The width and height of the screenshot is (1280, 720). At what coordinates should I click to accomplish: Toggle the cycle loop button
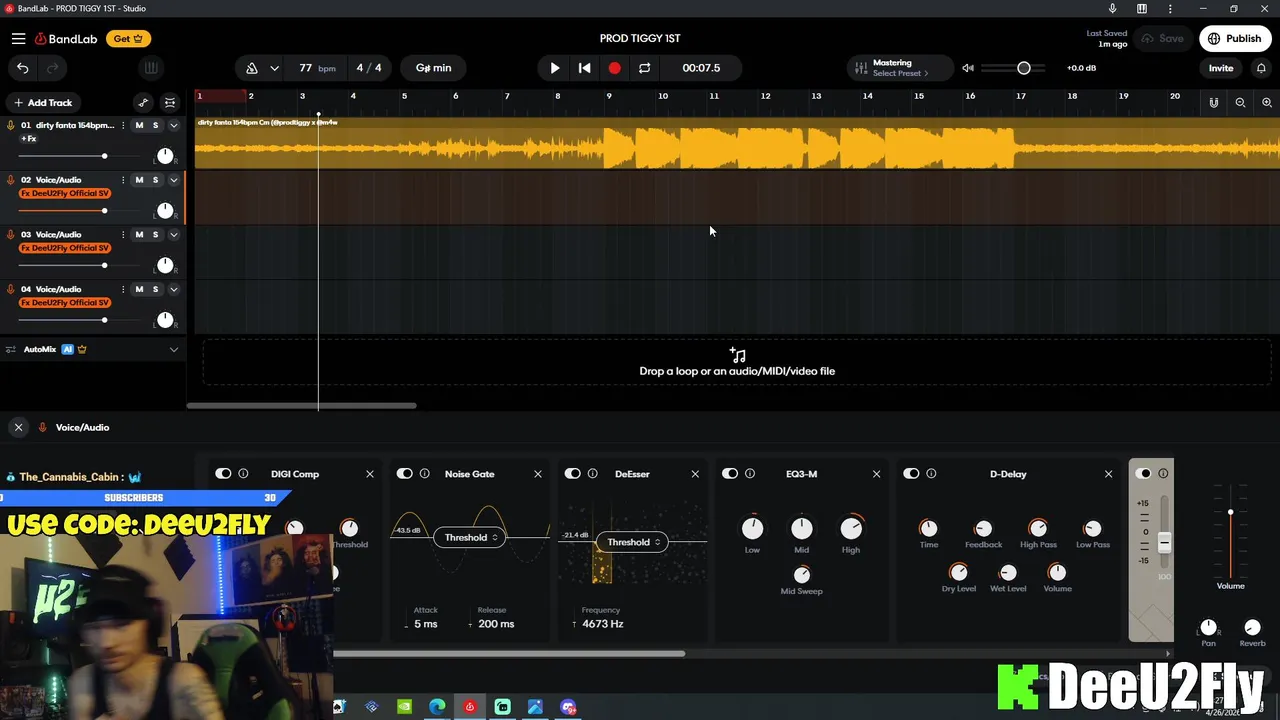(644, 68)
